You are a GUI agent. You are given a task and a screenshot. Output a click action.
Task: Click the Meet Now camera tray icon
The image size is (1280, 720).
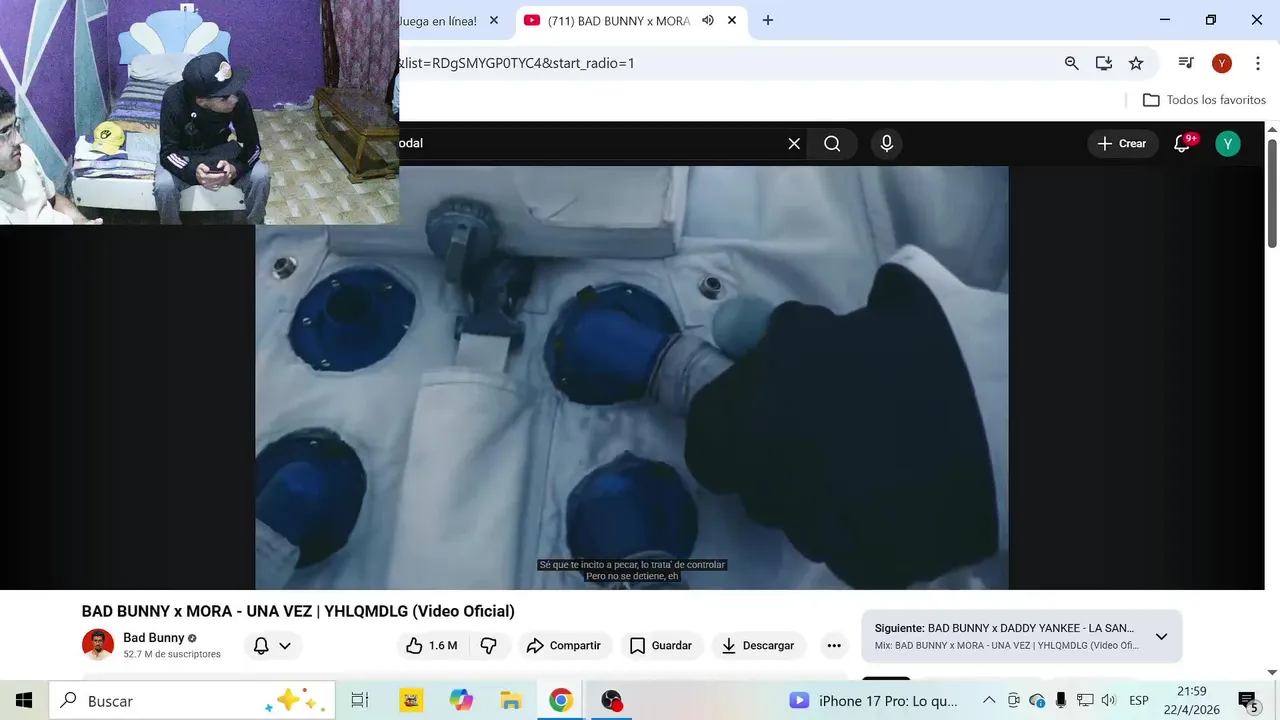coord(1014,700)
